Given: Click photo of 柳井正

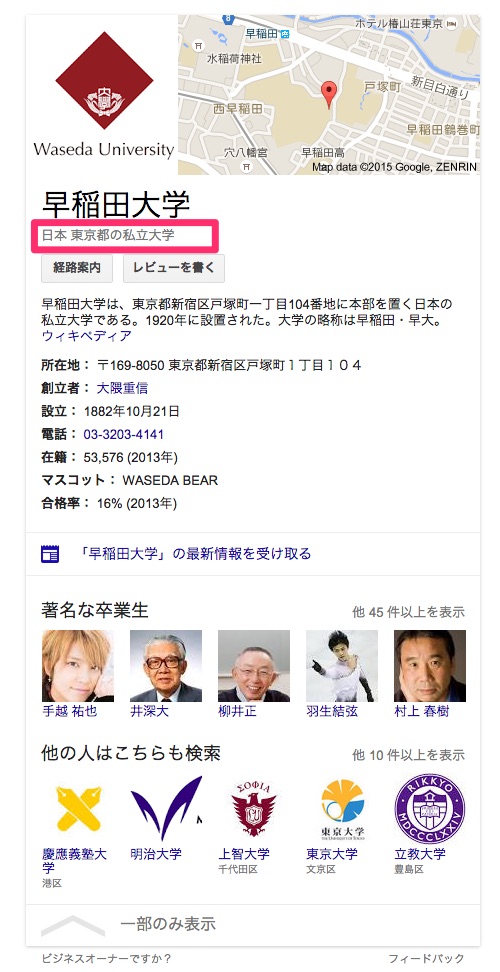Looking at the screenshot, I should tap(254, 666).
